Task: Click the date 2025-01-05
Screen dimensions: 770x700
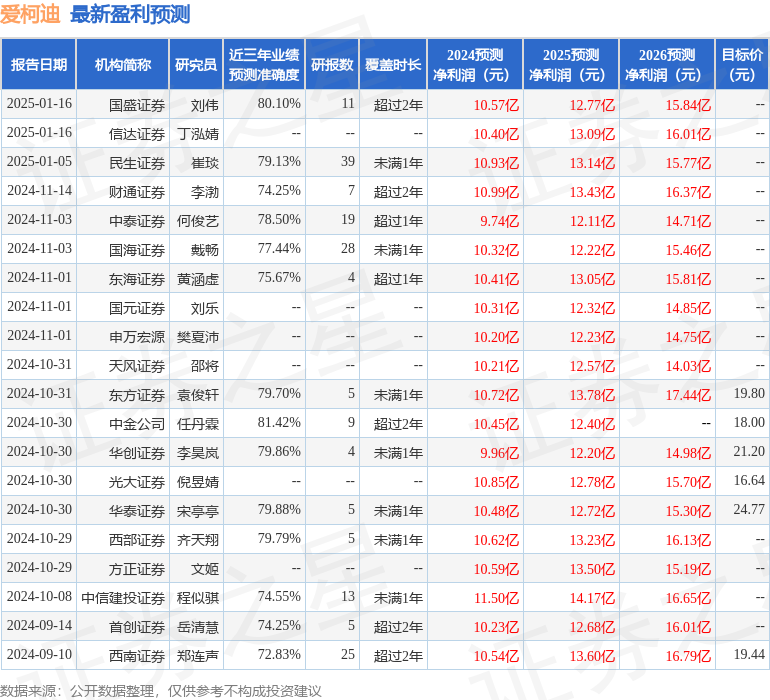Action: pos(39,161)
